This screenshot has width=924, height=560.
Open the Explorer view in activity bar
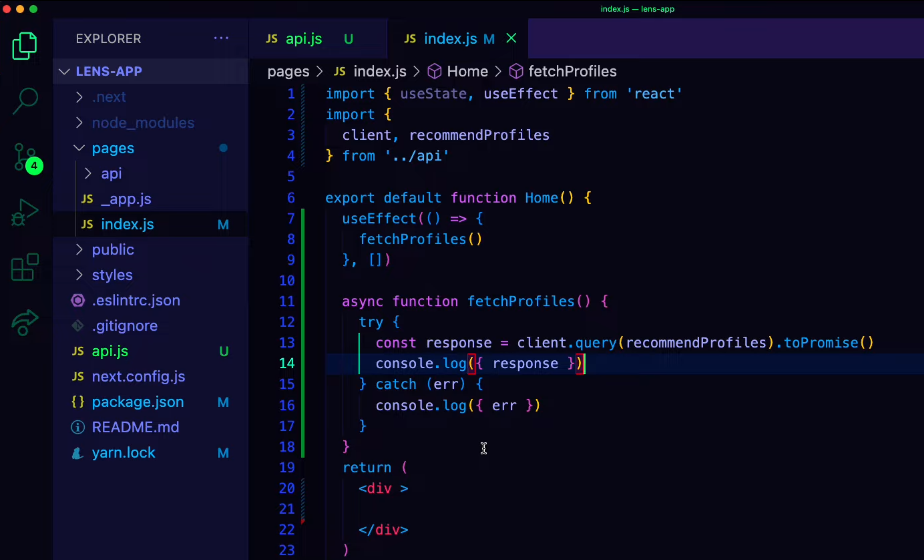[25, 46]
